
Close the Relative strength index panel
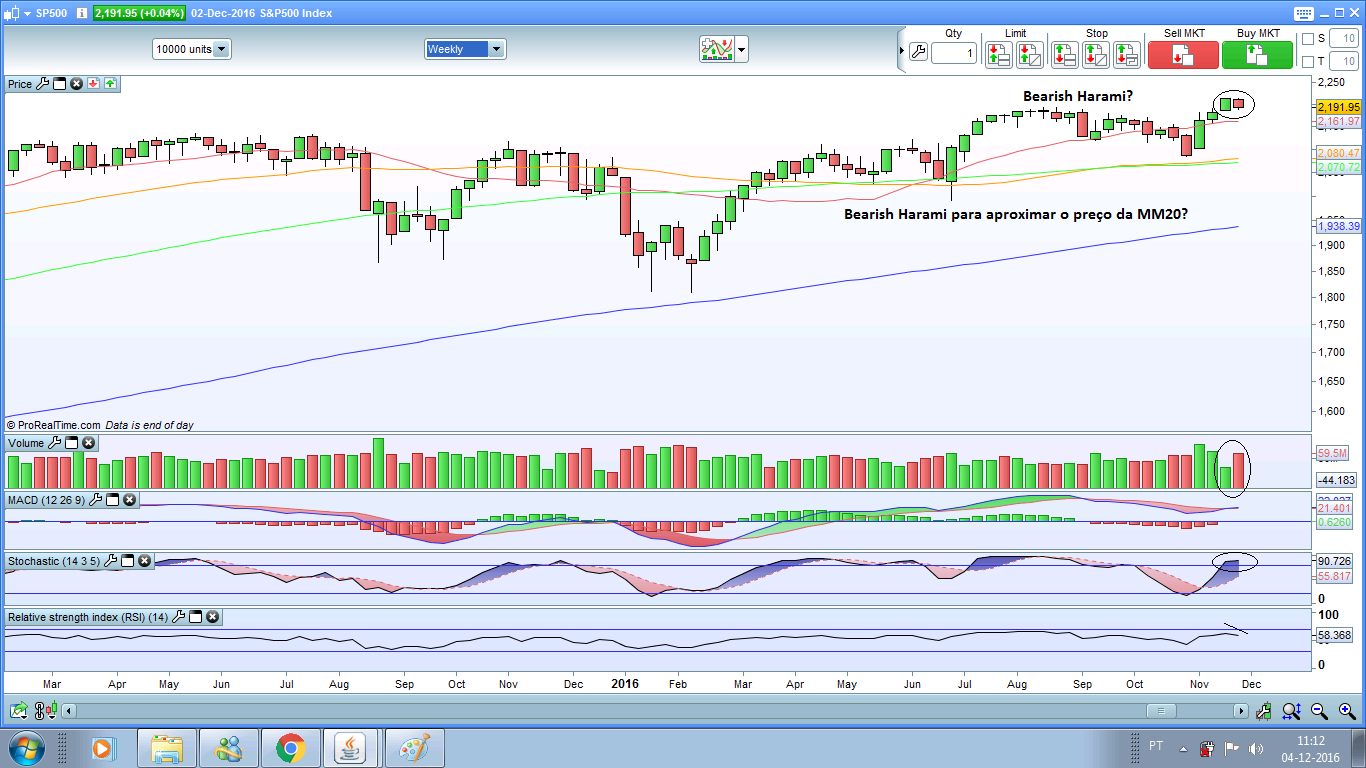point(212,617)
